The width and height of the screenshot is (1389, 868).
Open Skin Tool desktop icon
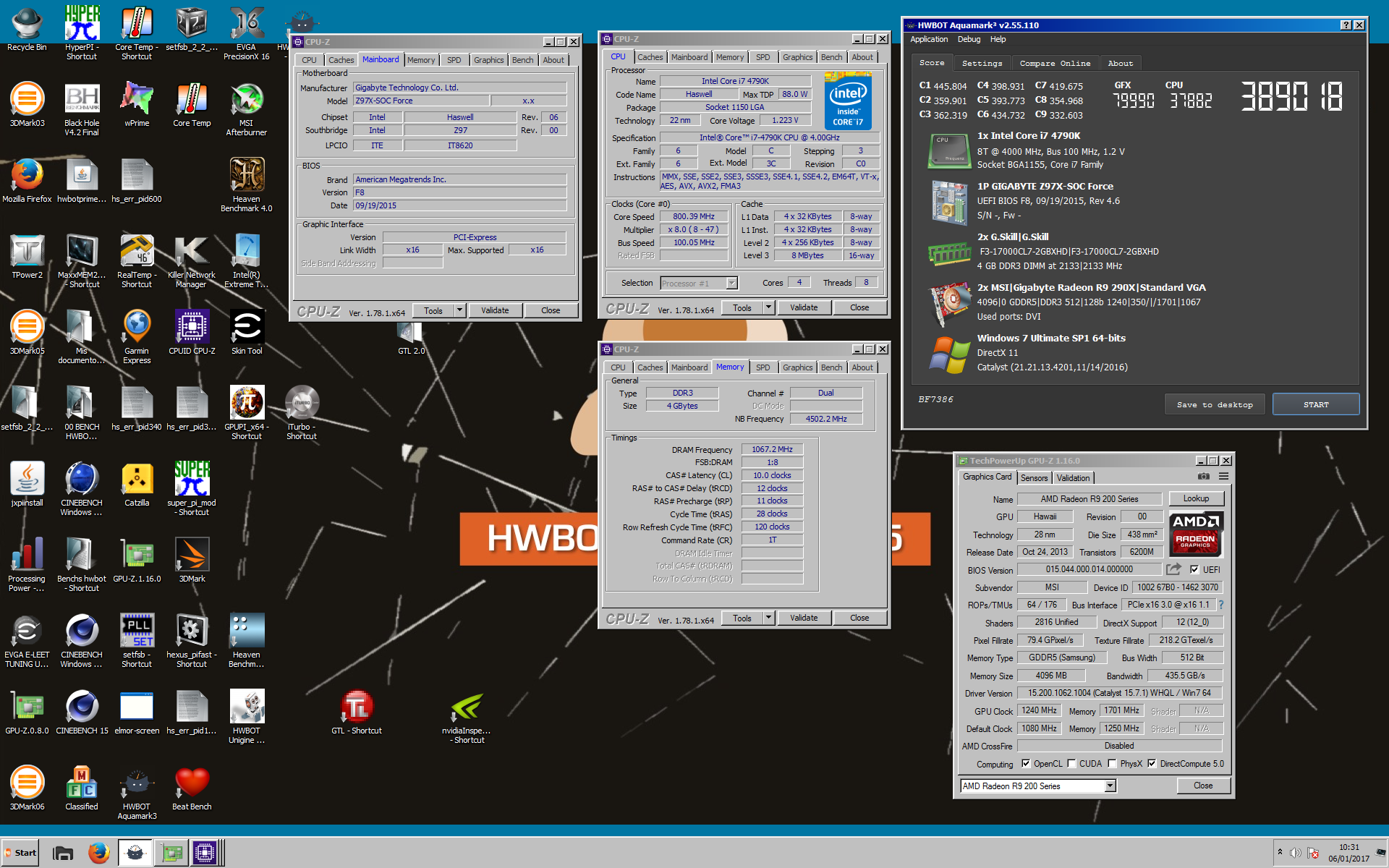tap(247, 333)
